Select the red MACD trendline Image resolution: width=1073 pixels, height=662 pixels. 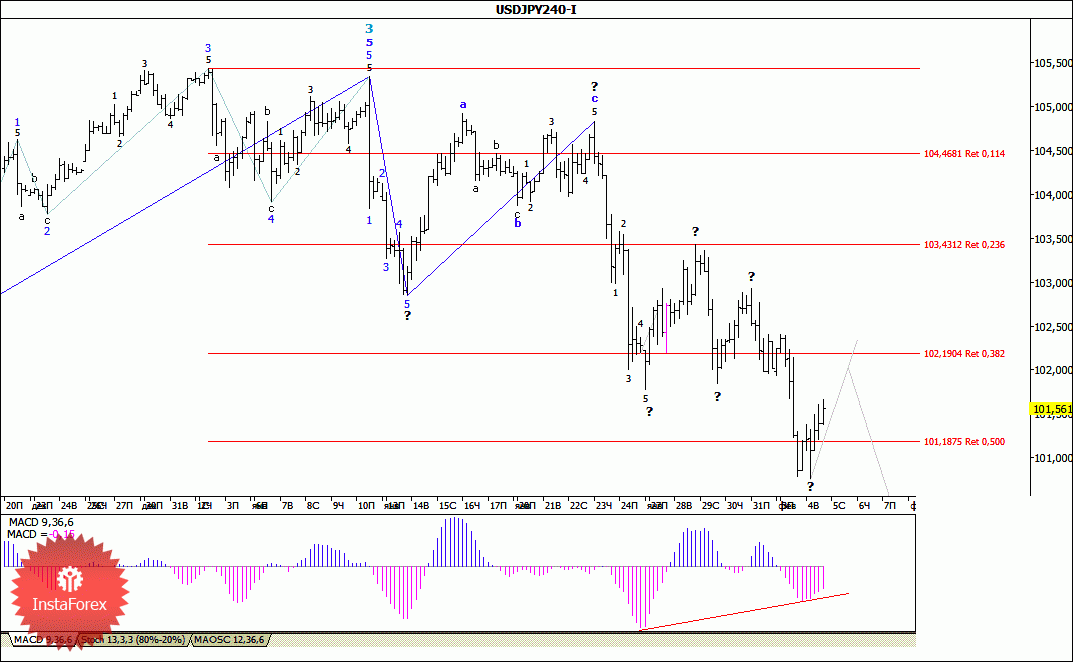click(x=744, y=611)
